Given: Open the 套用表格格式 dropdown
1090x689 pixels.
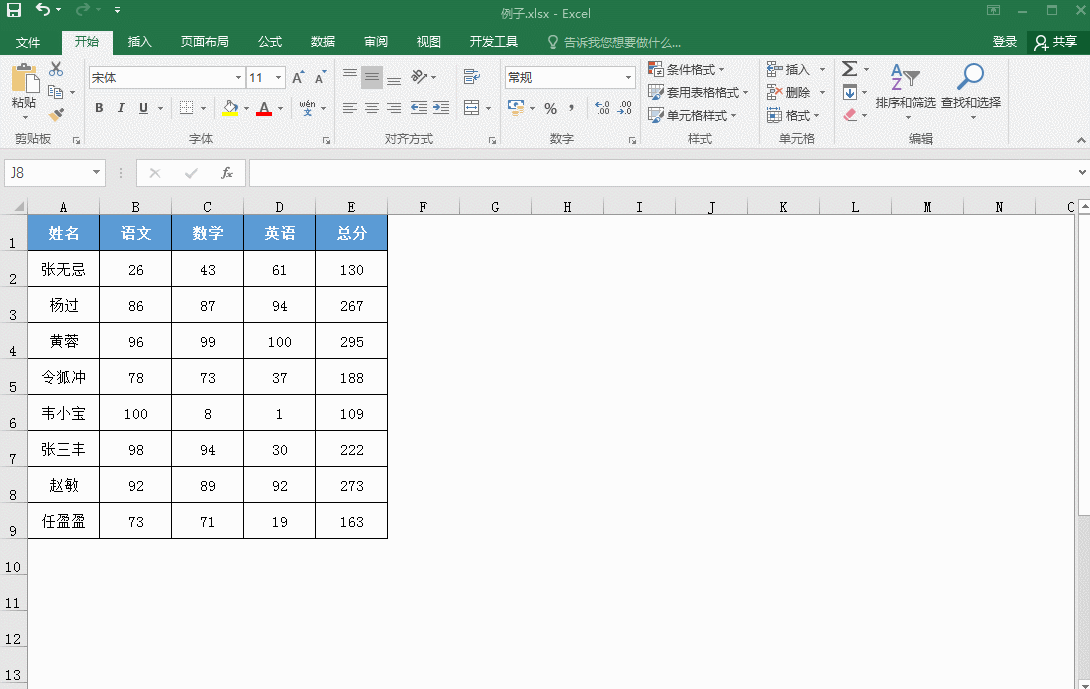Looking at the screenshot, I should [x=698, y=92].
